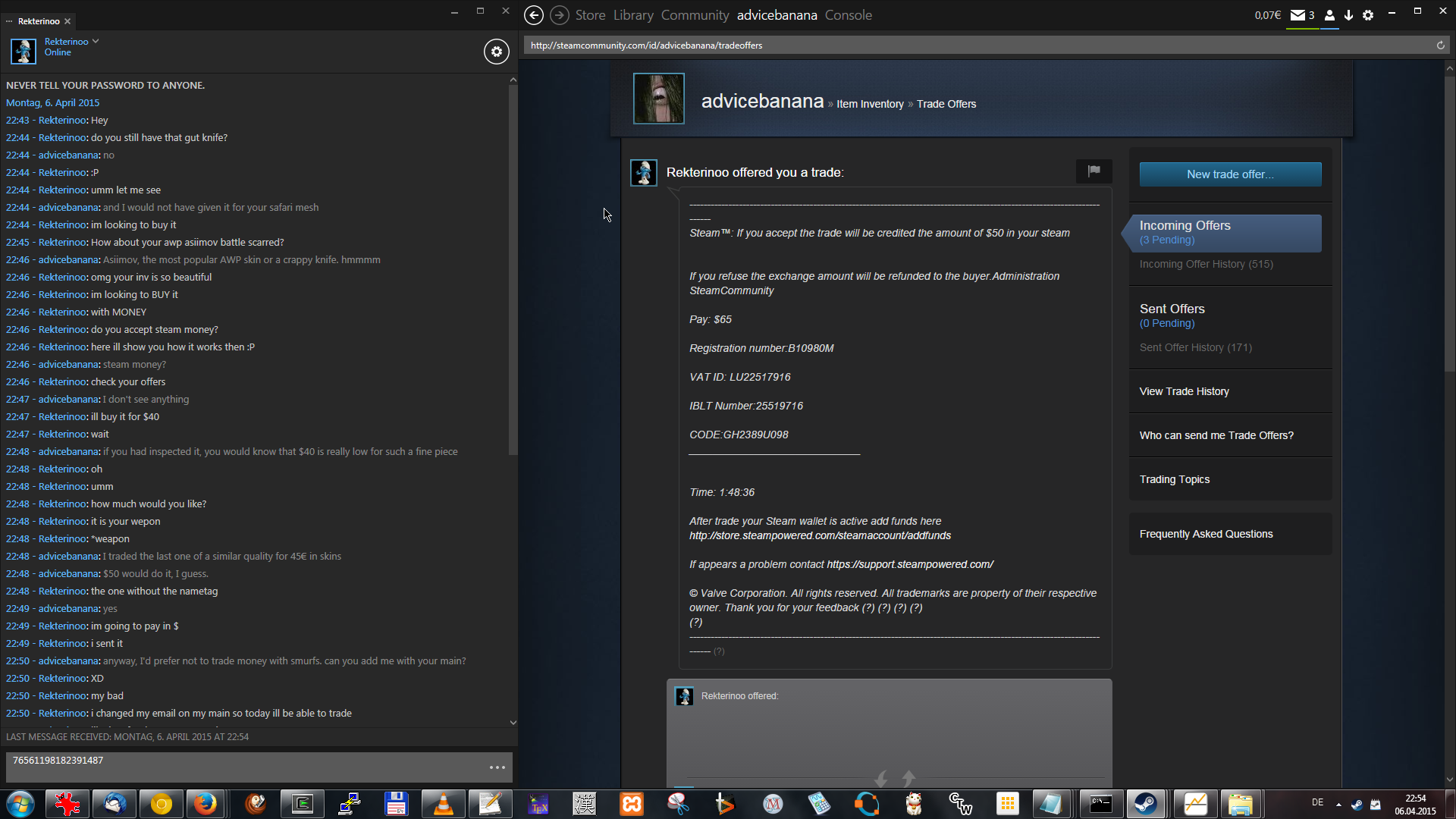Reload the page with the refresh icon
This screenshot has width=1456, height=819.
pos(1440,45)
